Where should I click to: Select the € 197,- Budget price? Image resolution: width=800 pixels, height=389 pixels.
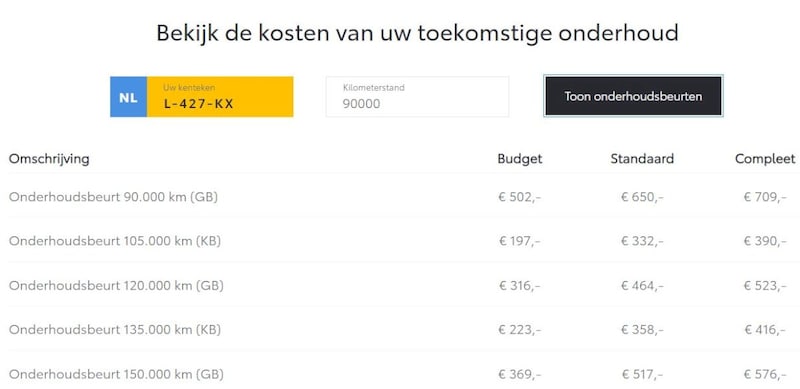[519, 241]
